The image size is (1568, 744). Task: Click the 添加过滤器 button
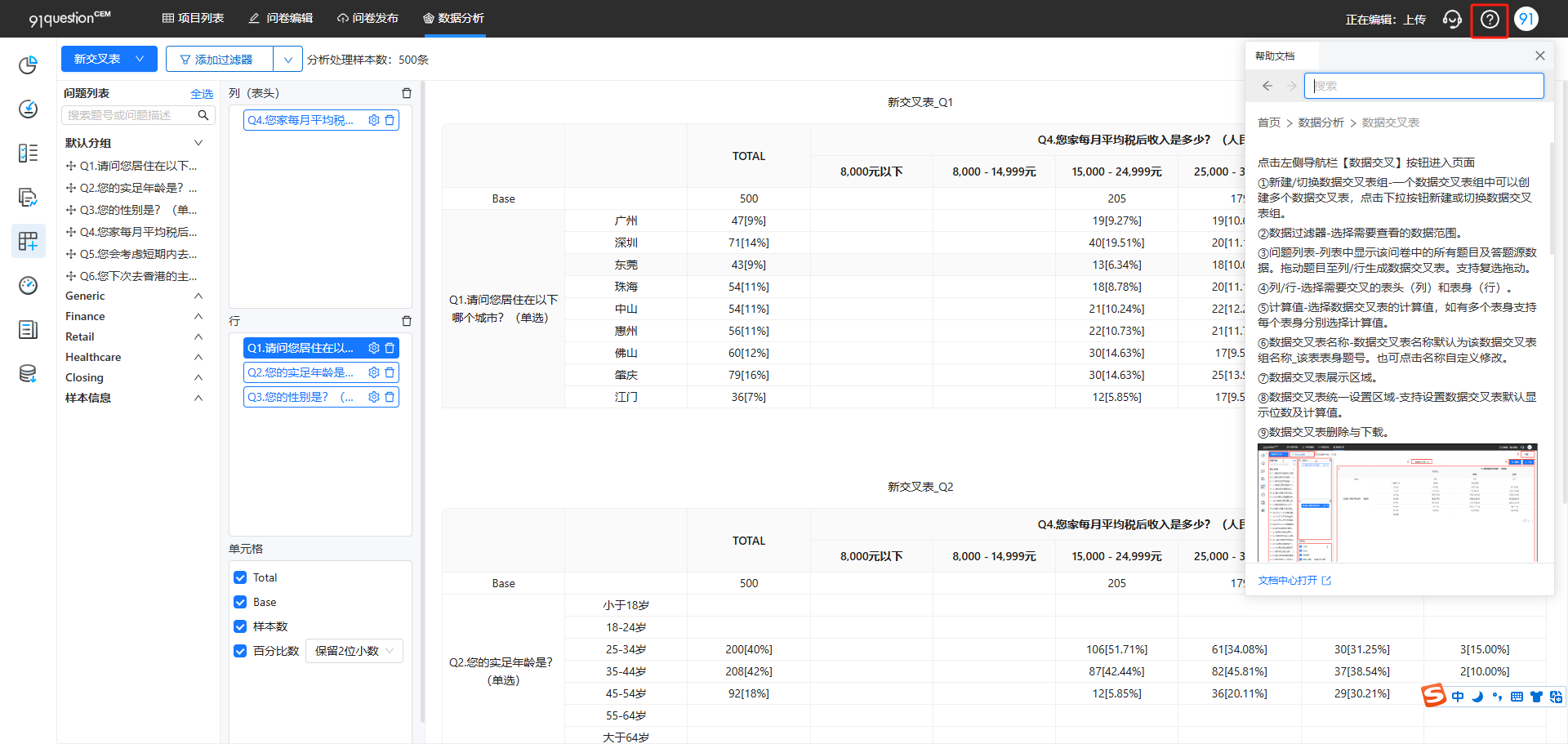click(x=220, y=60)
